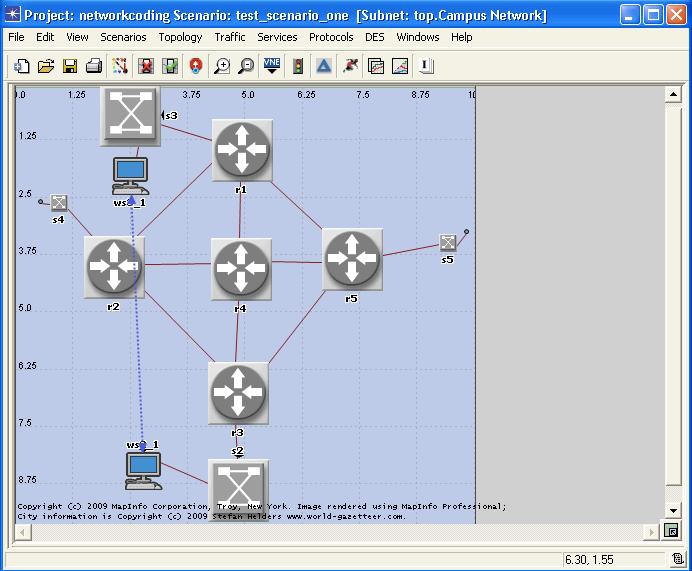Go to parent subnet using the red arrow icon
This screenshot has height=571, width=692.
[196, 66]
